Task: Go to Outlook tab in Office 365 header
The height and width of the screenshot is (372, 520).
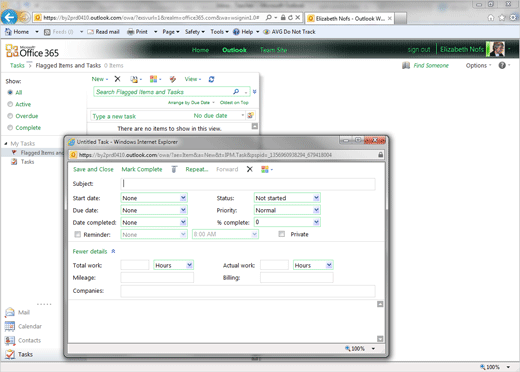Action: pos(234,50)
